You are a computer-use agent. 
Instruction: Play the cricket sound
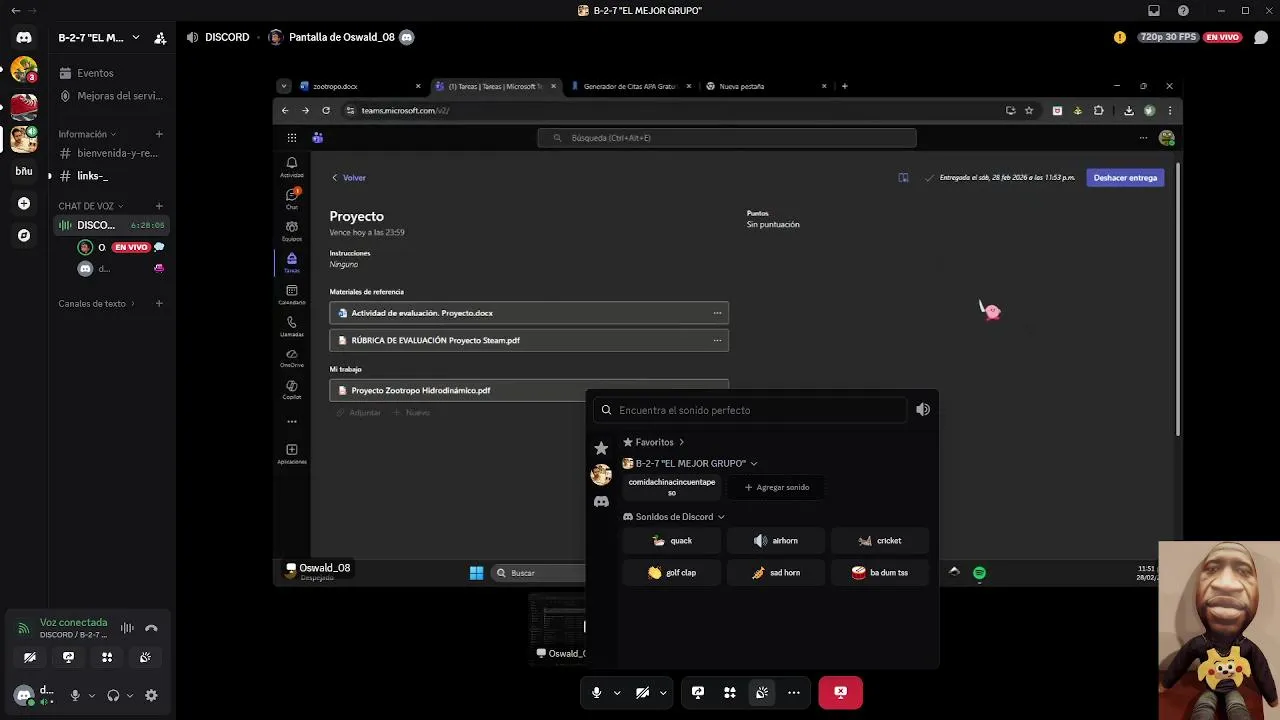[x=880, y=541]
